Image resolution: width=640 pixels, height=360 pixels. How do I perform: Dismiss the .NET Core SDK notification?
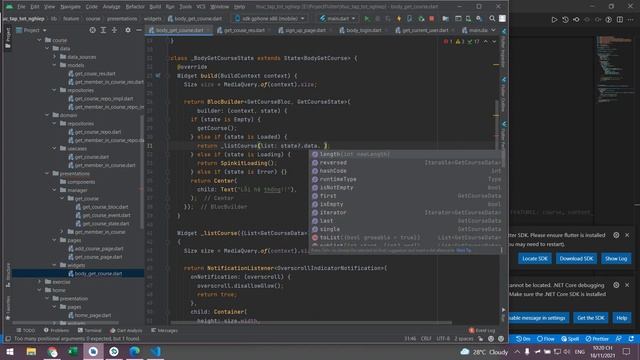pos(627,285)
